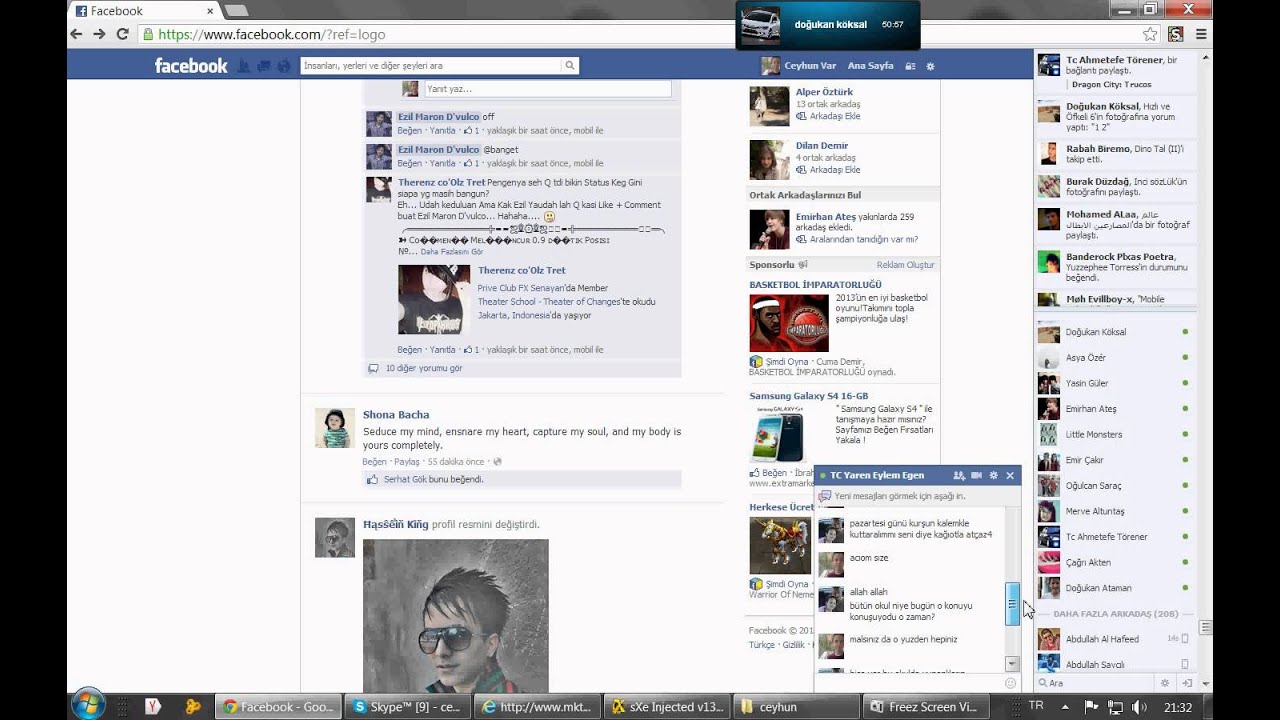Bookmark this page with the star

point(1150,34)
